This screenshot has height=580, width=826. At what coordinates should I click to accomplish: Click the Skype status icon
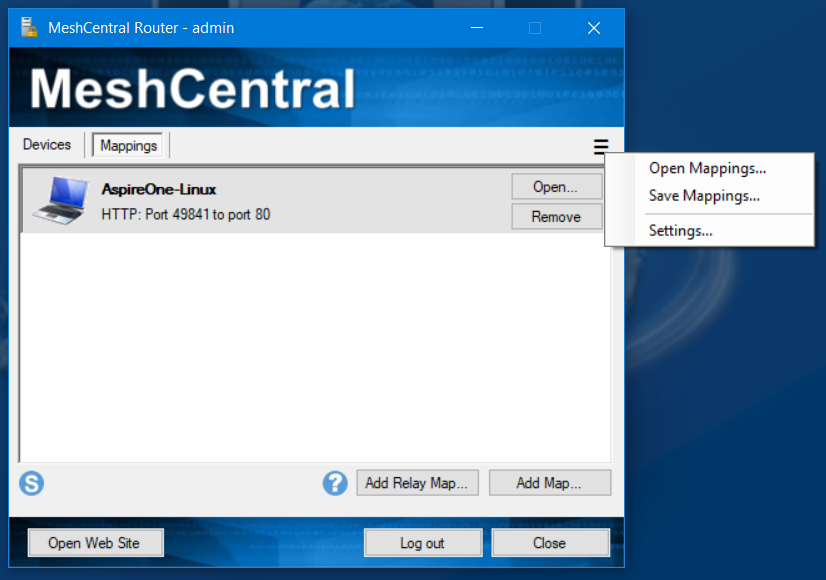[x=31, y=483]
